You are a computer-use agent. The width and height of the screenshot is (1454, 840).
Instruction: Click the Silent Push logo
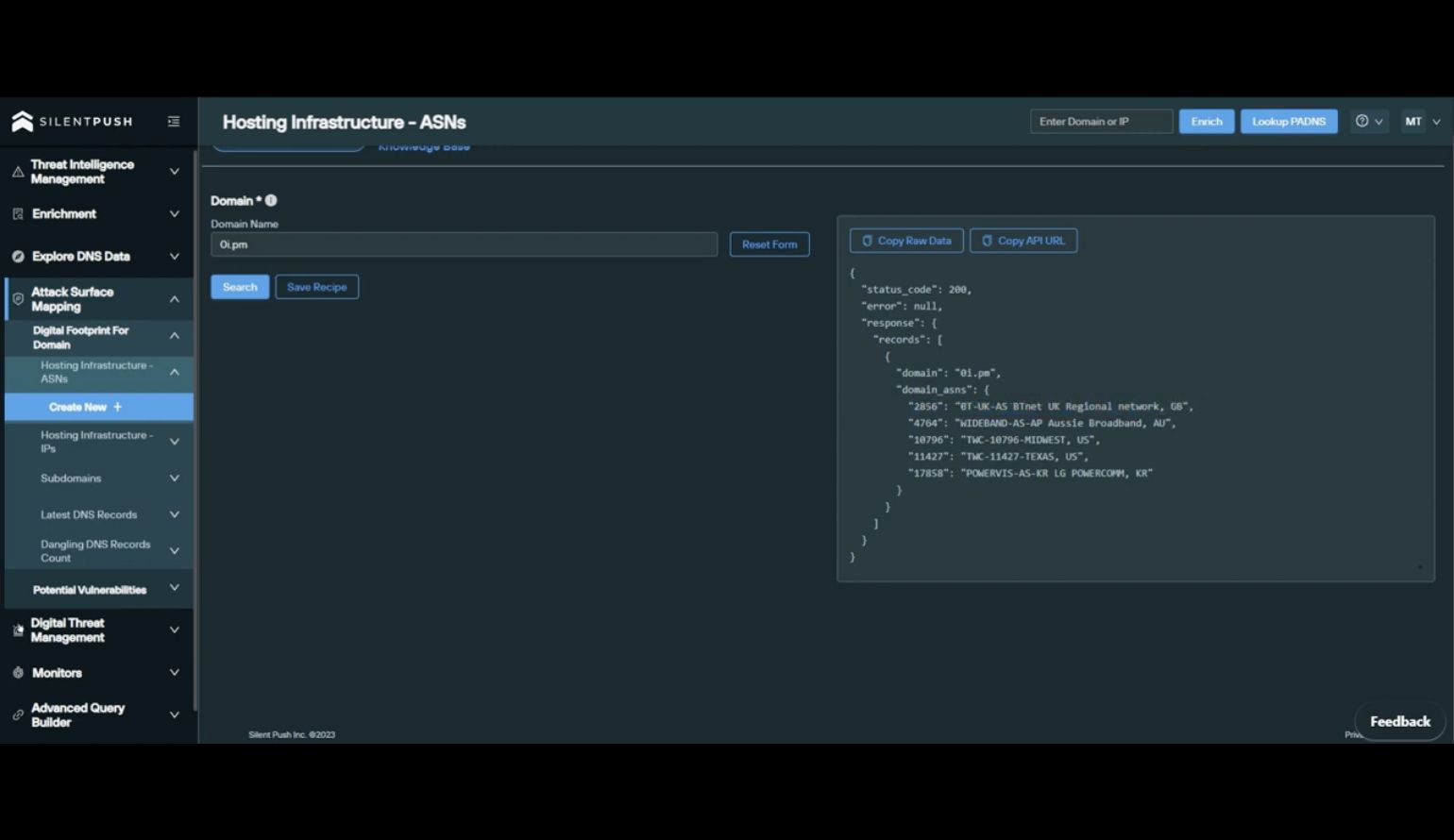pyautogui.click(x=72, y=122)
